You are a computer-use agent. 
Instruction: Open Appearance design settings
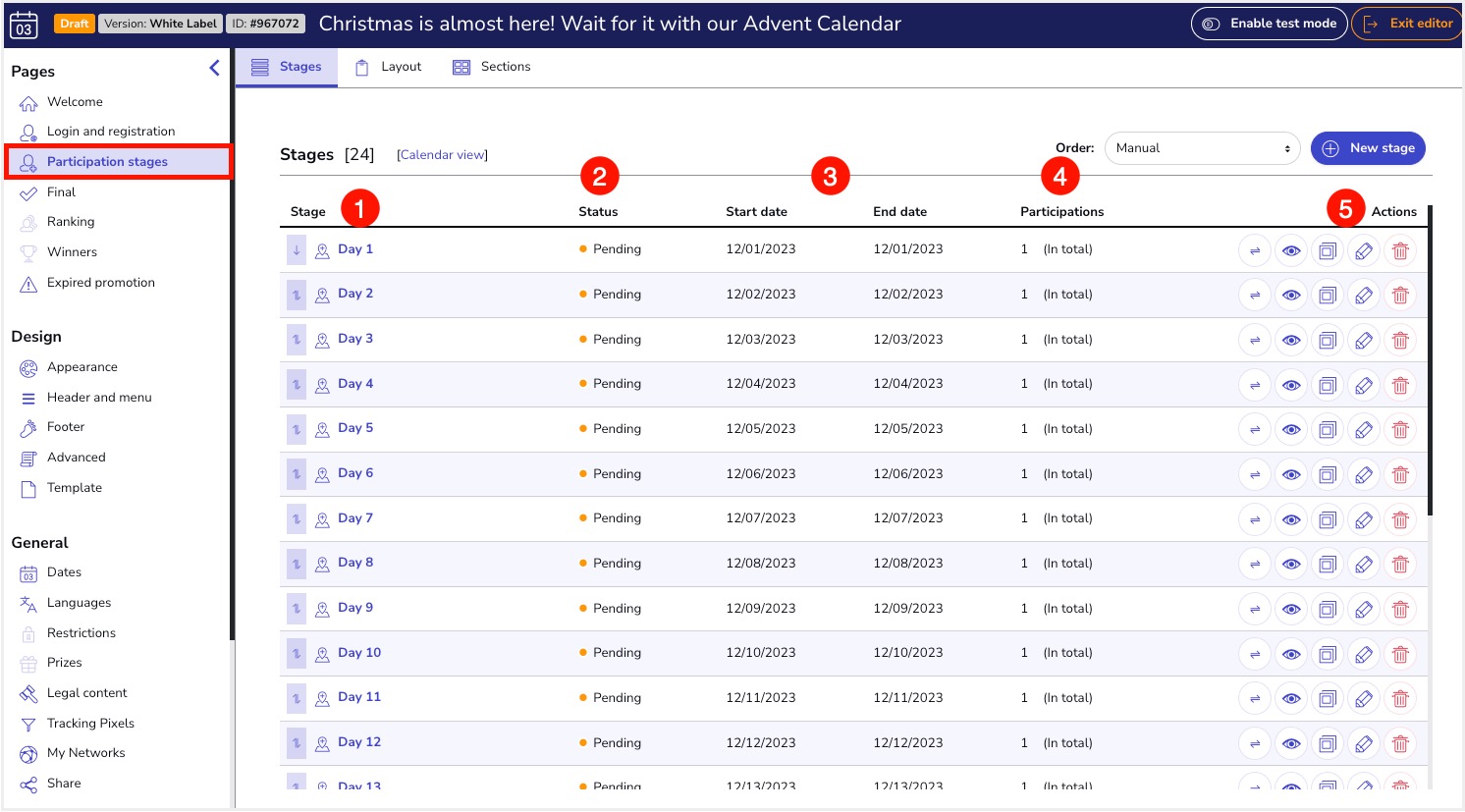[81, 367]
